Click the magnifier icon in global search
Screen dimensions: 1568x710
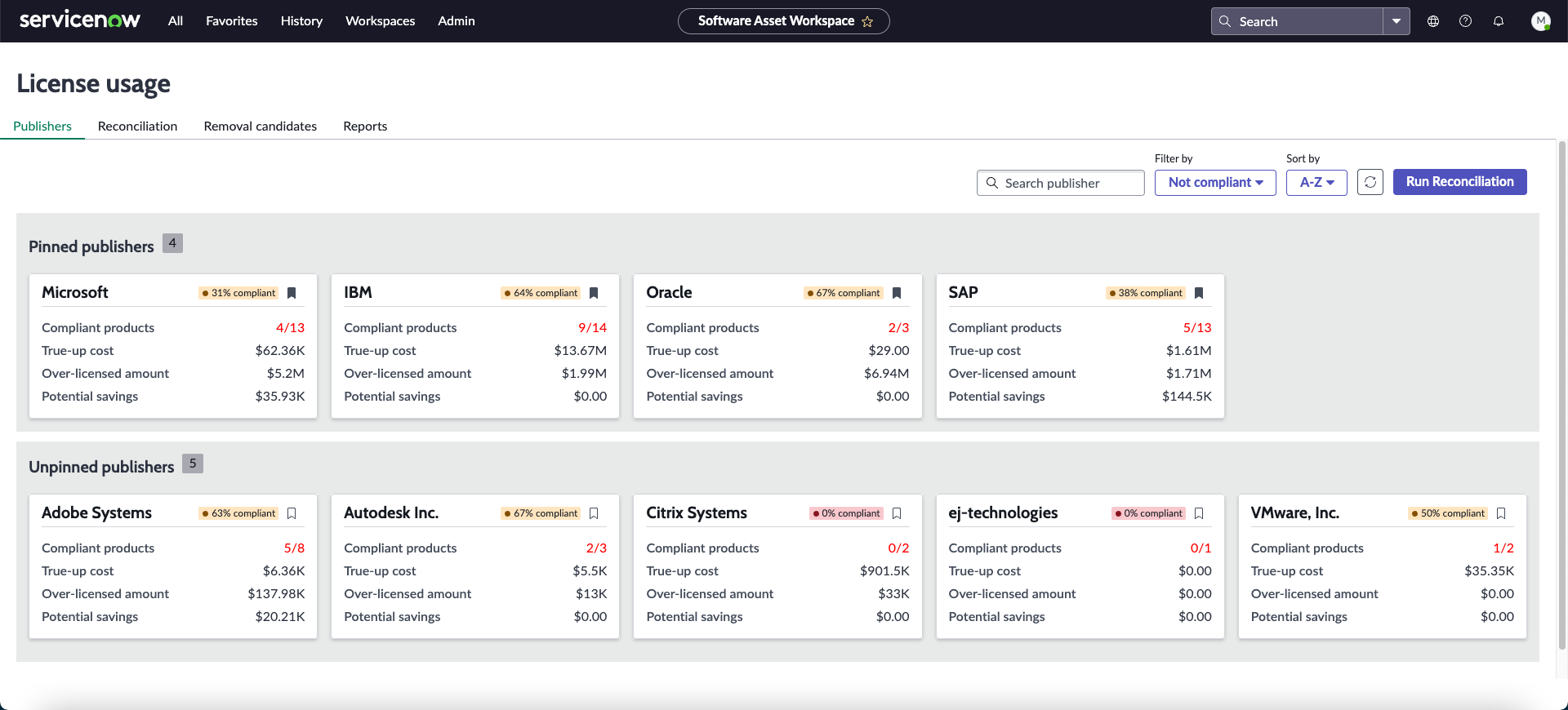coord(1225,21)
